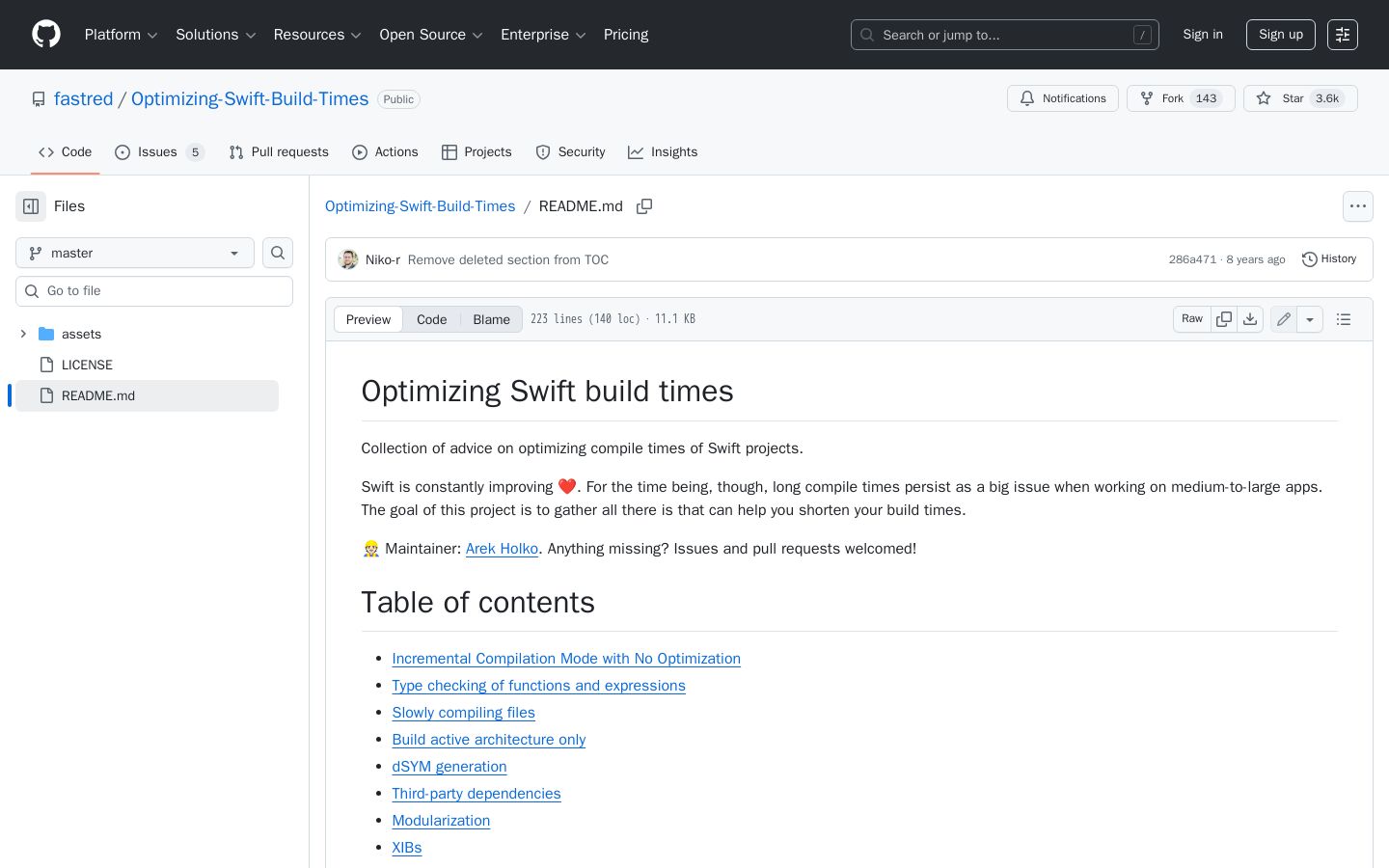Click the GitHub logo icon
This screenshot has width=1389, height=868.
coord(46,35)
